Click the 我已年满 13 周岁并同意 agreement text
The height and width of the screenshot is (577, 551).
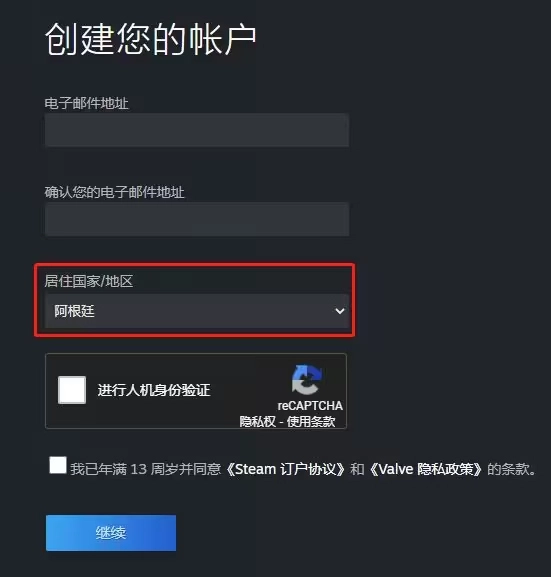click(146, 469)
